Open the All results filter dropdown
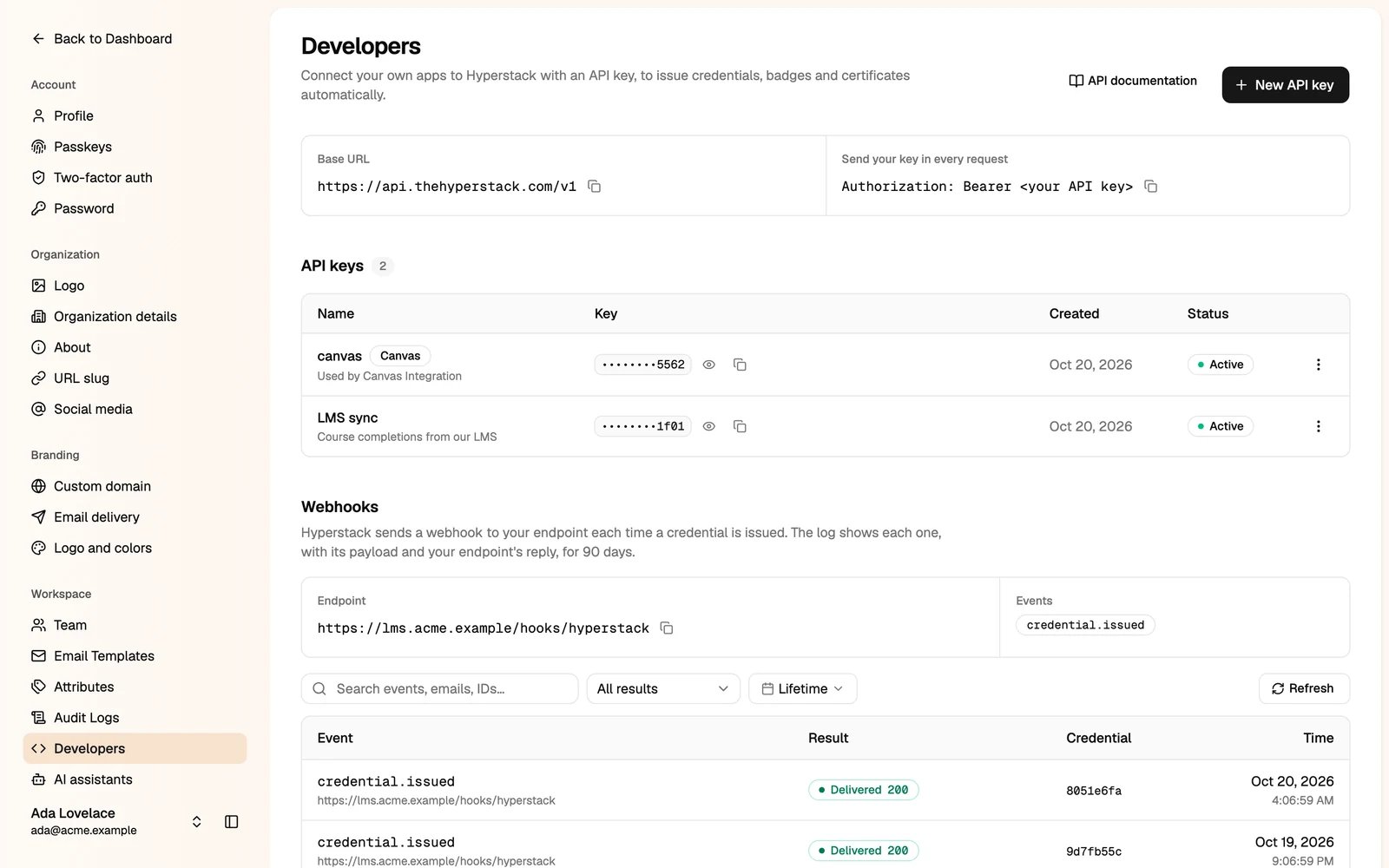 point(663,688)
